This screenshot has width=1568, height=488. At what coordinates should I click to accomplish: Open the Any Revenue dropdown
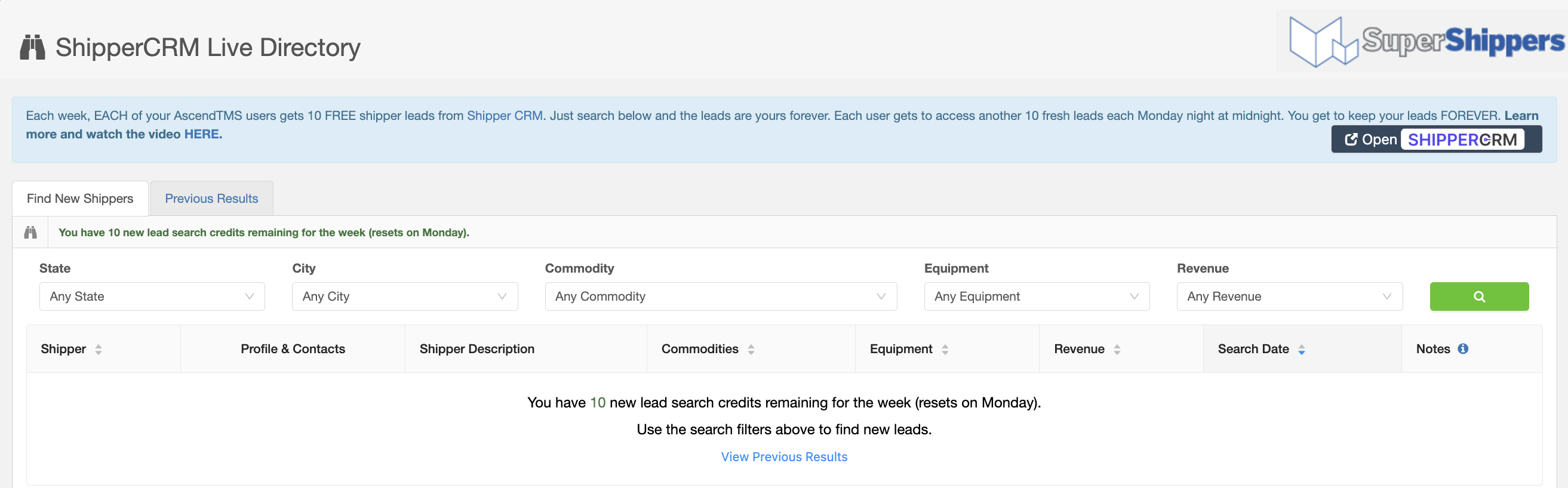point(1289,296)
